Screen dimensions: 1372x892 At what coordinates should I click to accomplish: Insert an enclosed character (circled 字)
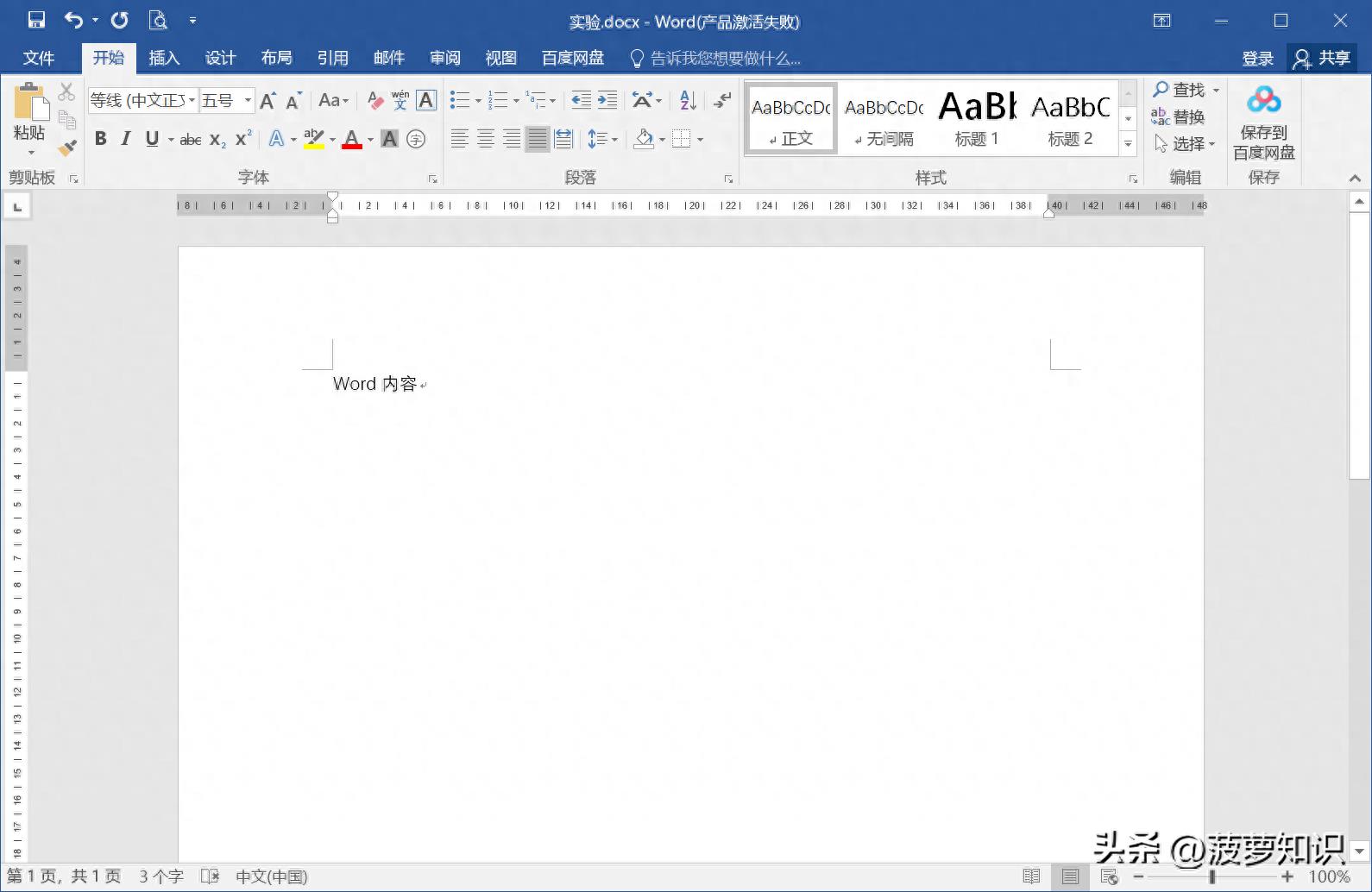(416, 139)
